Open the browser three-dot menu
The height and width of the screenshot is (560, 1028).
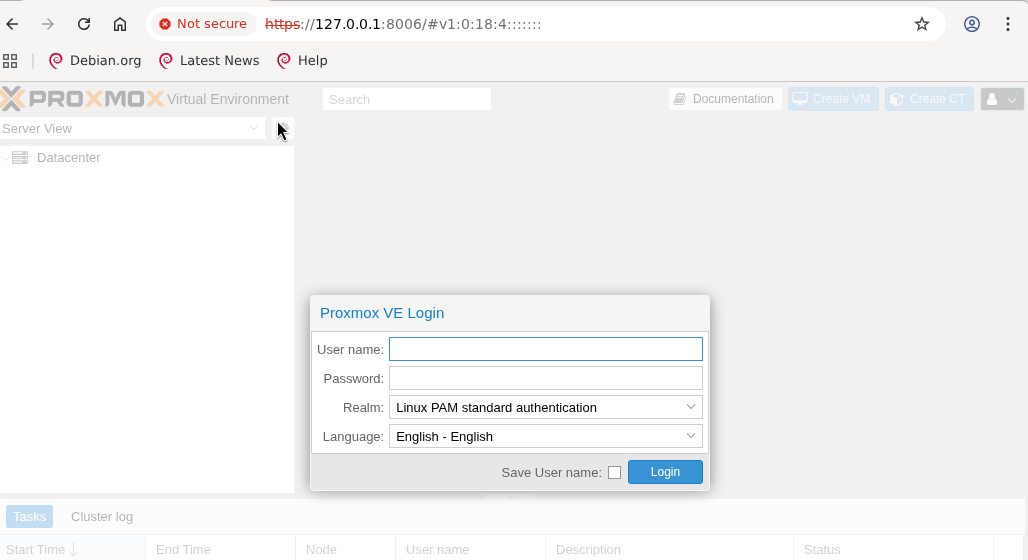(1008, 24)
